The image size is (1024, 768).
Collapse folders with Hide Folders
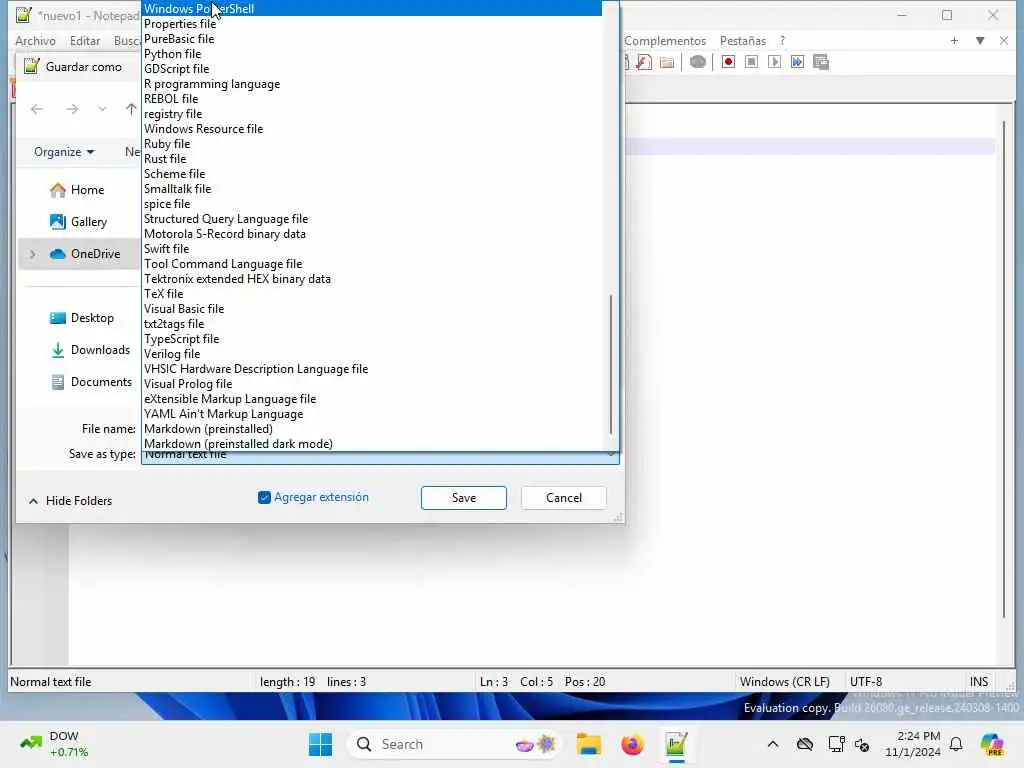[71, 501]
